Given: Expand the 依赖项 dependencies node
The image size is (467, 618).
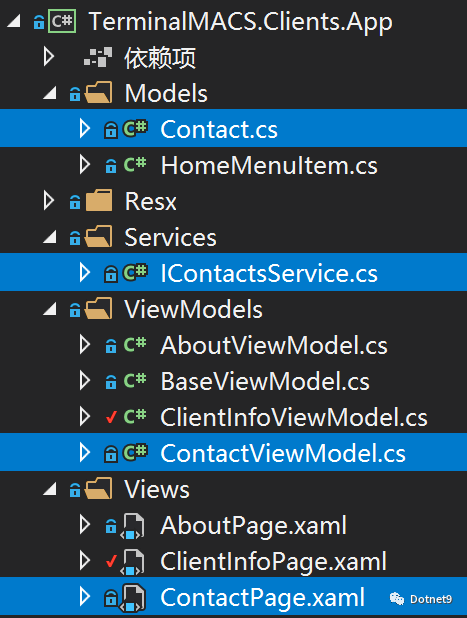Looking at the screenshot, I should point(49,57).
